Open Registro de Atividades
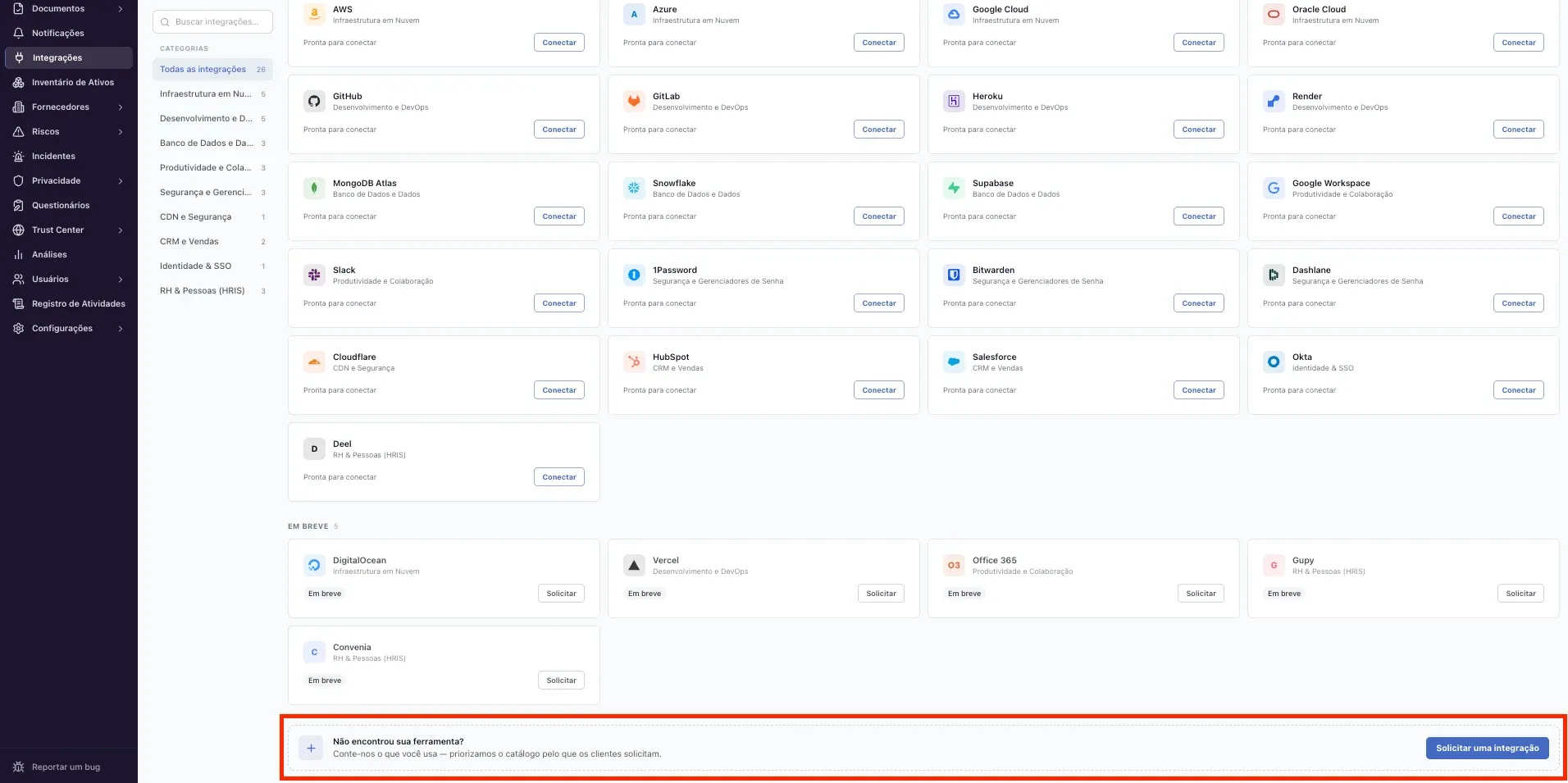 click(x=69, y=304)
